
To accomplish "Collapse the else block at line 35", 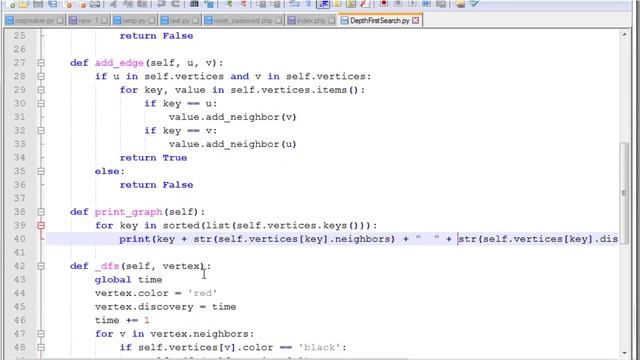I will pyautogui.click(x=41, y=171).
